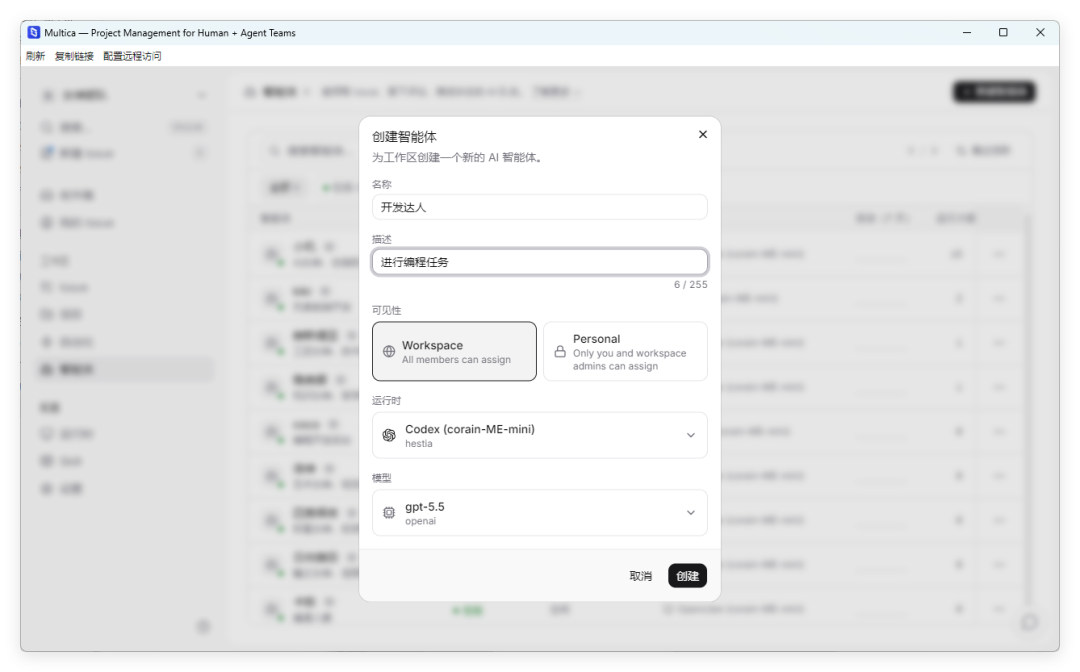Close the 创建智能体 dialog with X
Image resolution: width=1080 pixels, height=672 pixels.
[x=703, y=134]
